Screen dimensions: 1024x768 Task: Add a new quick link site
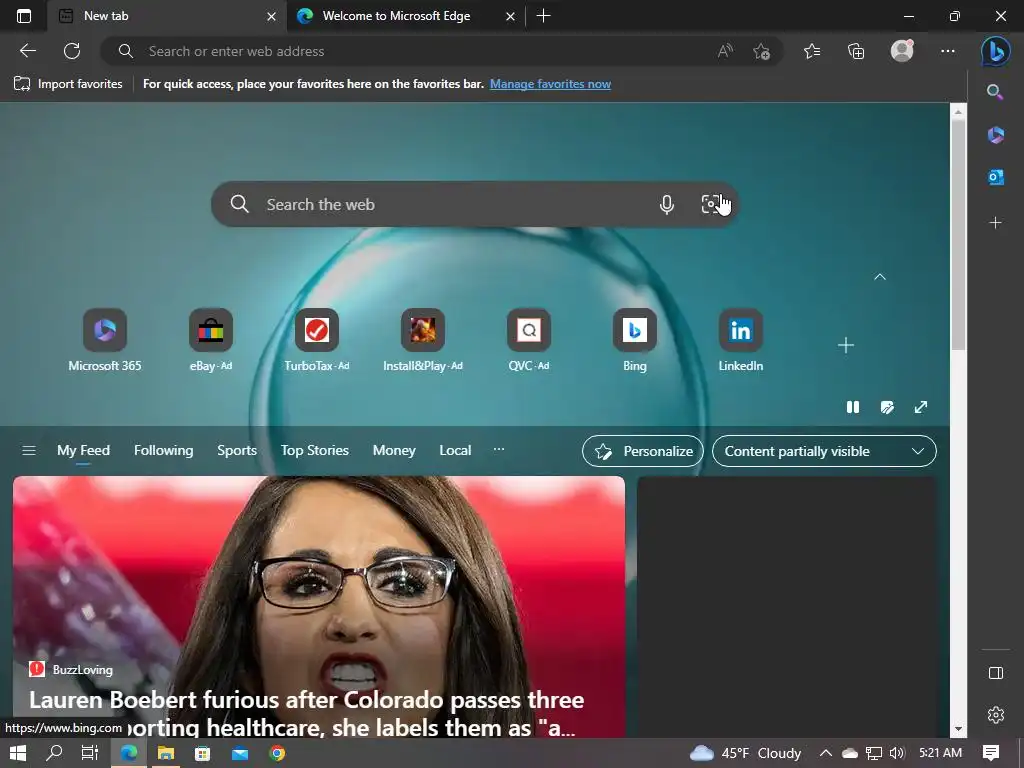pos(846,345)
